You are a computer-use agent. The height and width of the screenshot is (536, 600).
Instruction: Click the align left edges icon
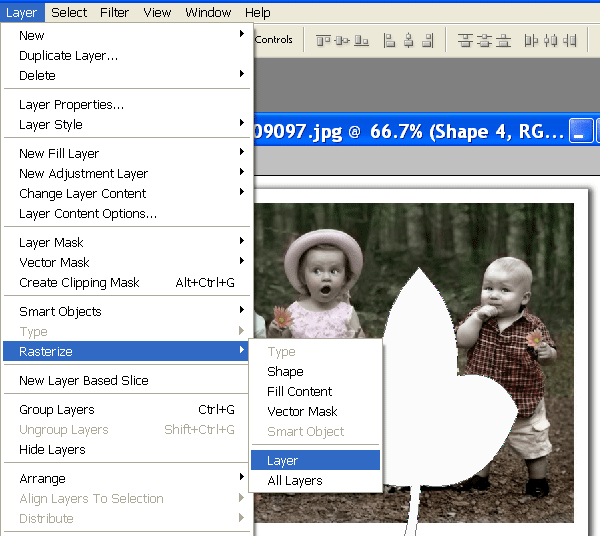click(389, 40)
